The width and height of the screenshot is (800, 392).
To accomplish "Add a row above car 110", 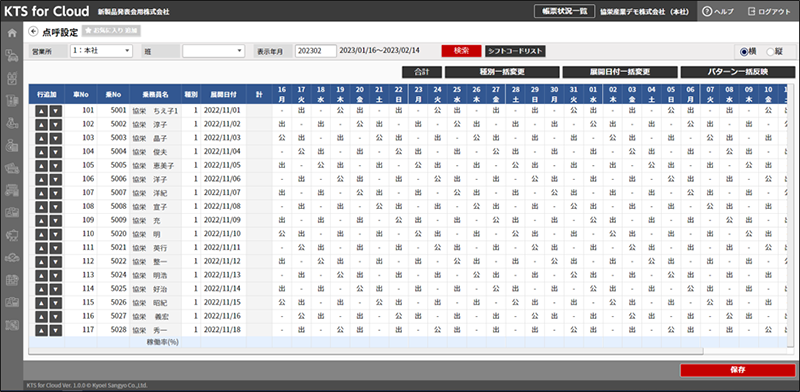I will click(x=41, y=234).
